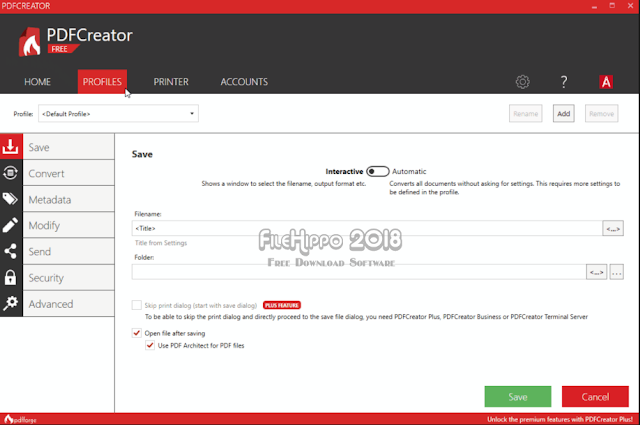This screenshot has width=640, height=425.
Task: Click the Send share icon
Action: [11, 251]
